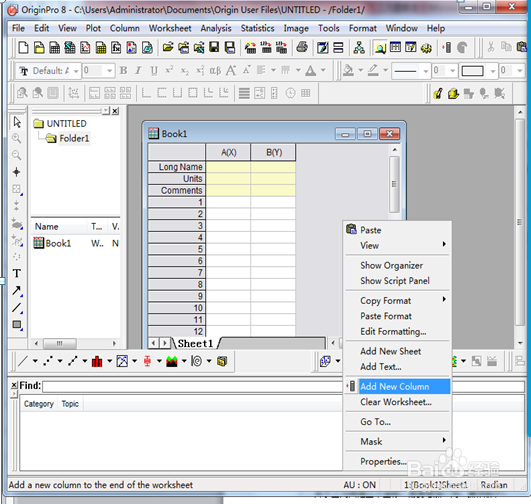The height and width of the screenshot is (504, 531).
Task: Select the Rectangle drawing tool
Action: pyautogui.click(x=17, y=324)
